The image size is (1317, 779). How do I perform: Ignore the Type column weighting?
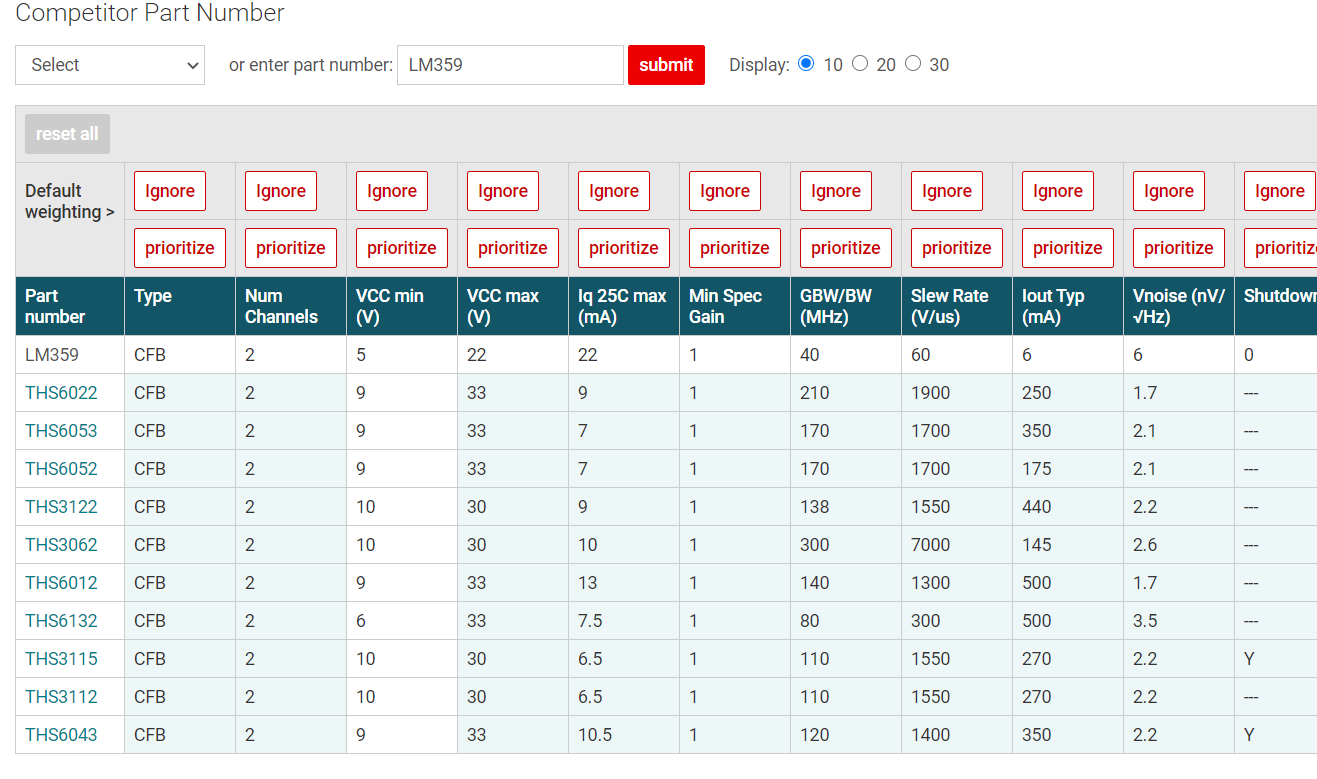pos(170,191)
